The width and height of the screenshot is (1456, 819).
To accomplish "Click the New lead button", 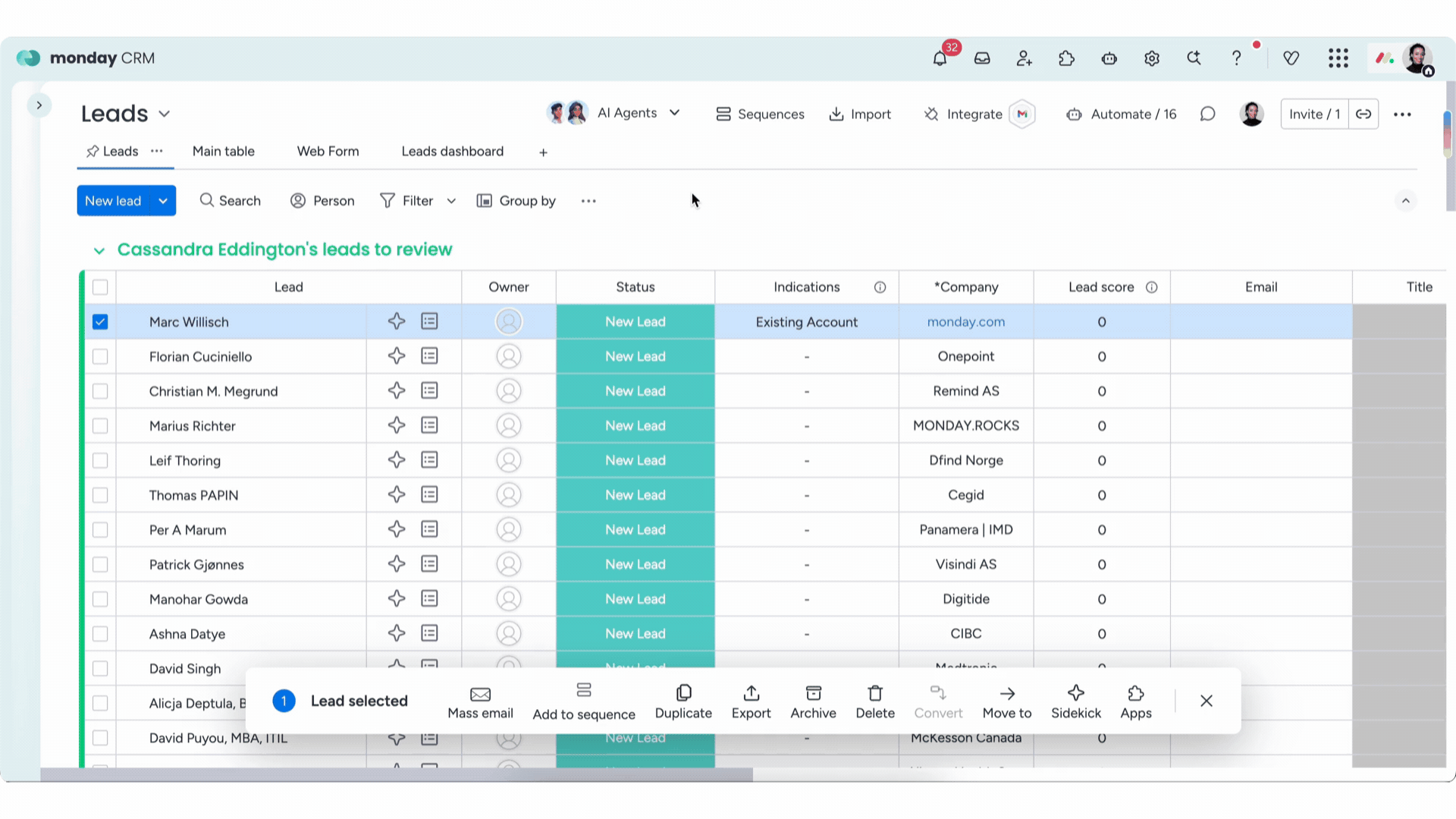I will 113,201.
